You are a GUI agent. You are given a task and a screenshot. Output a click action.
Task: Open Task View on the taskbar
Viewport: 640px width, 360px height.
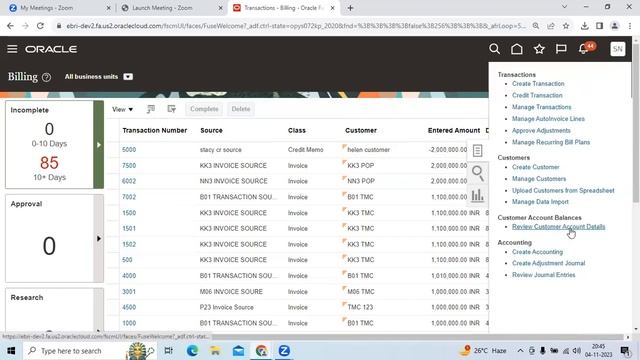[x=168, y=351]
